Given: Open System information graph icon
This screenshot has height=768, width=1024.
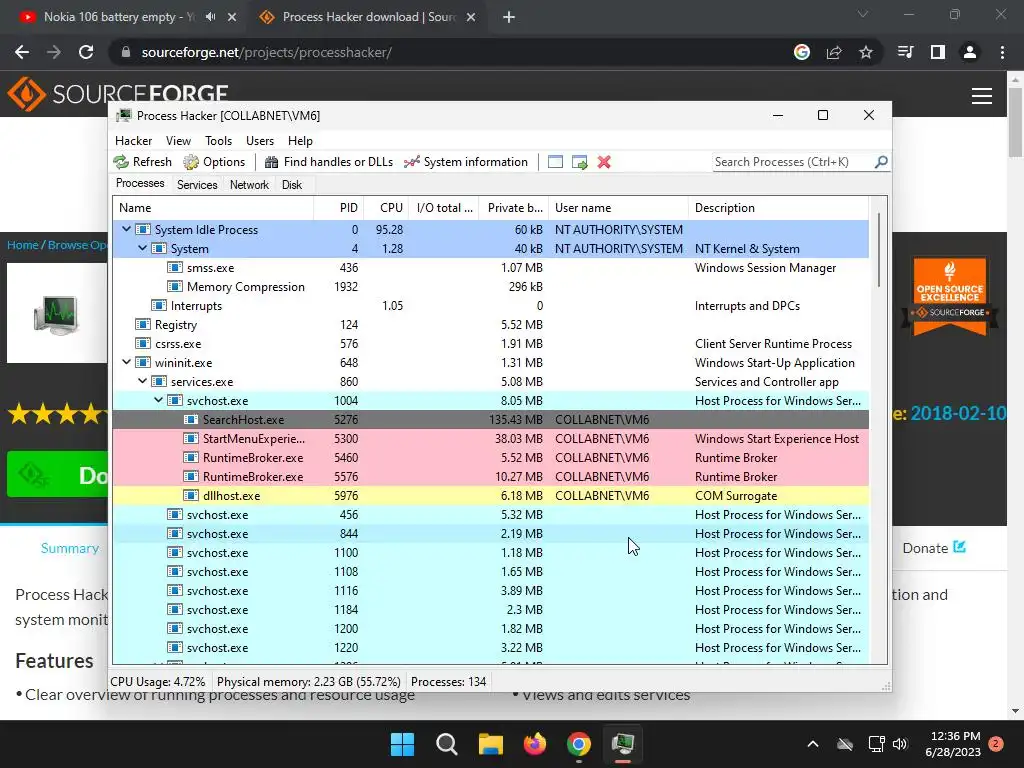Looking at the screenshot, I should (x=411, y=162).
